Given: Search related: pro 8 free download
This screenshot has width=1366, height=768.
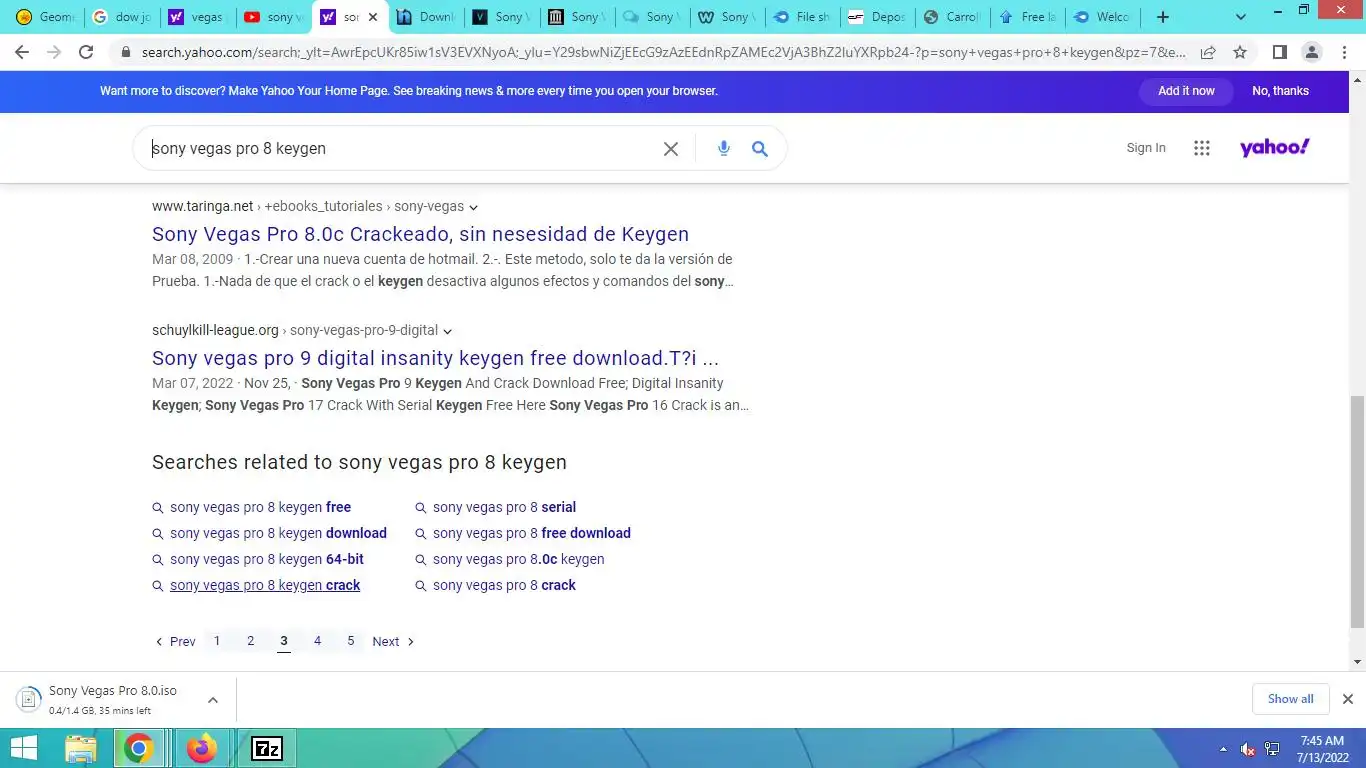Looking at the screenshot, I should pyautogui.click(x=532, y=533).
